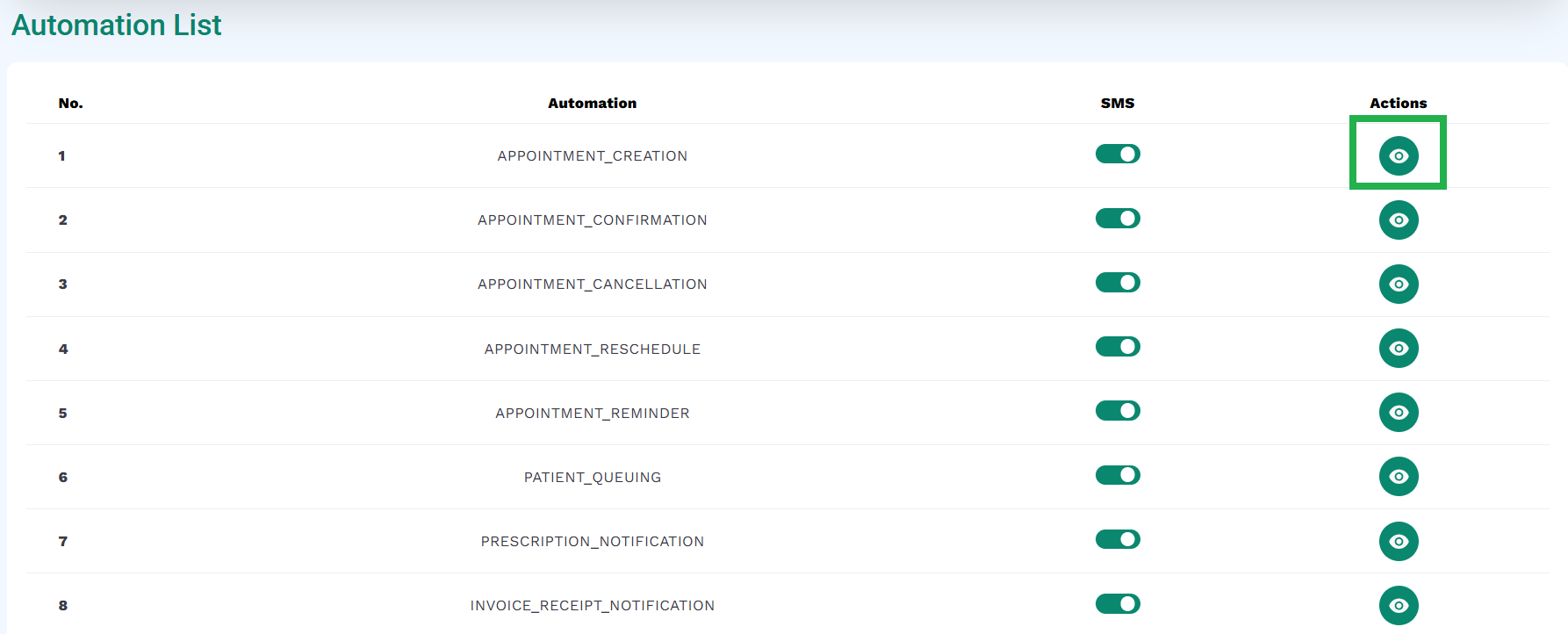Select APPOINTMENT_CONFIRMATION text
1568x634 pixels.
point(593,220)
